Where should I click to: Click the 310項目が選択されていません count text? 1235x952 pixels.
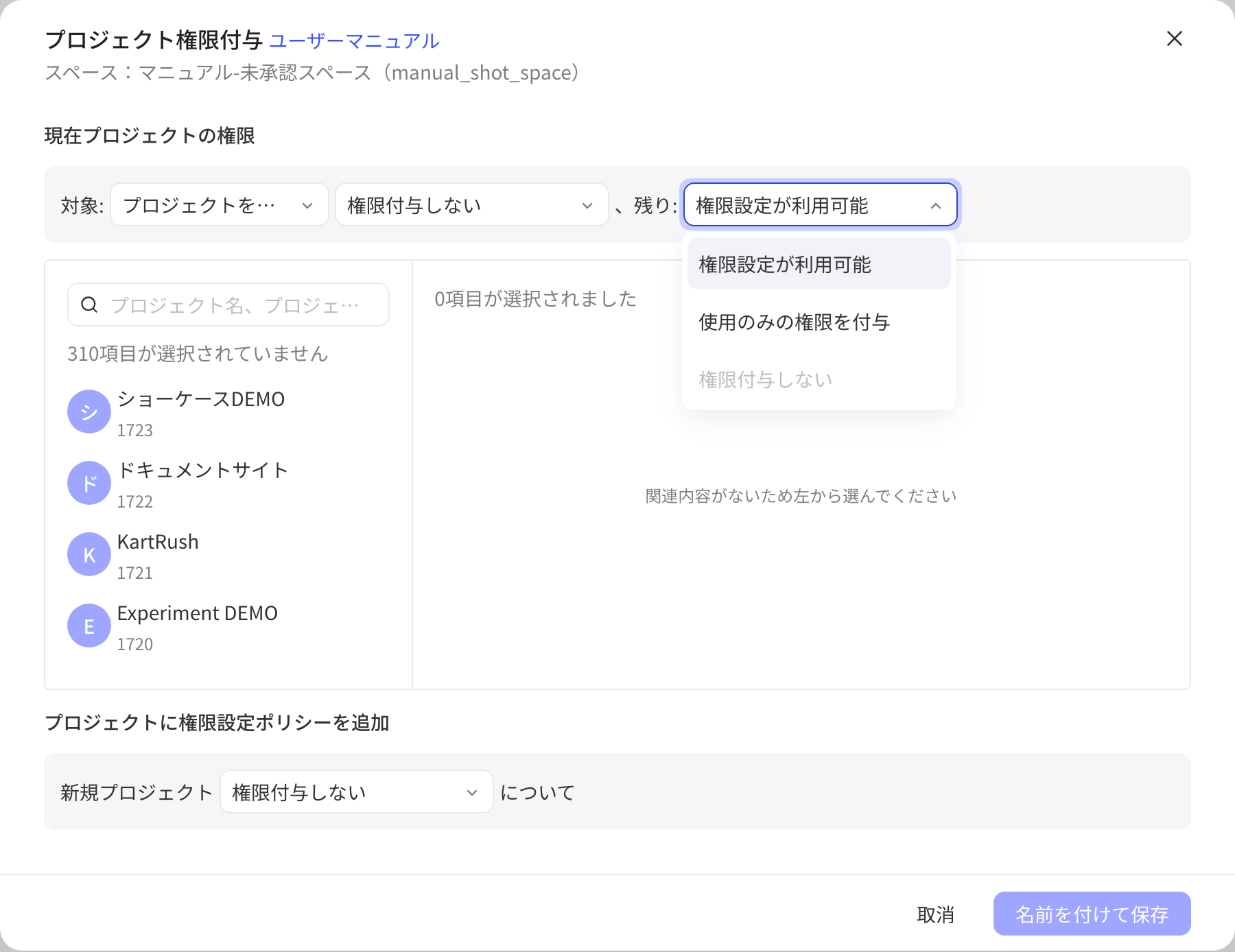(198, 354)
